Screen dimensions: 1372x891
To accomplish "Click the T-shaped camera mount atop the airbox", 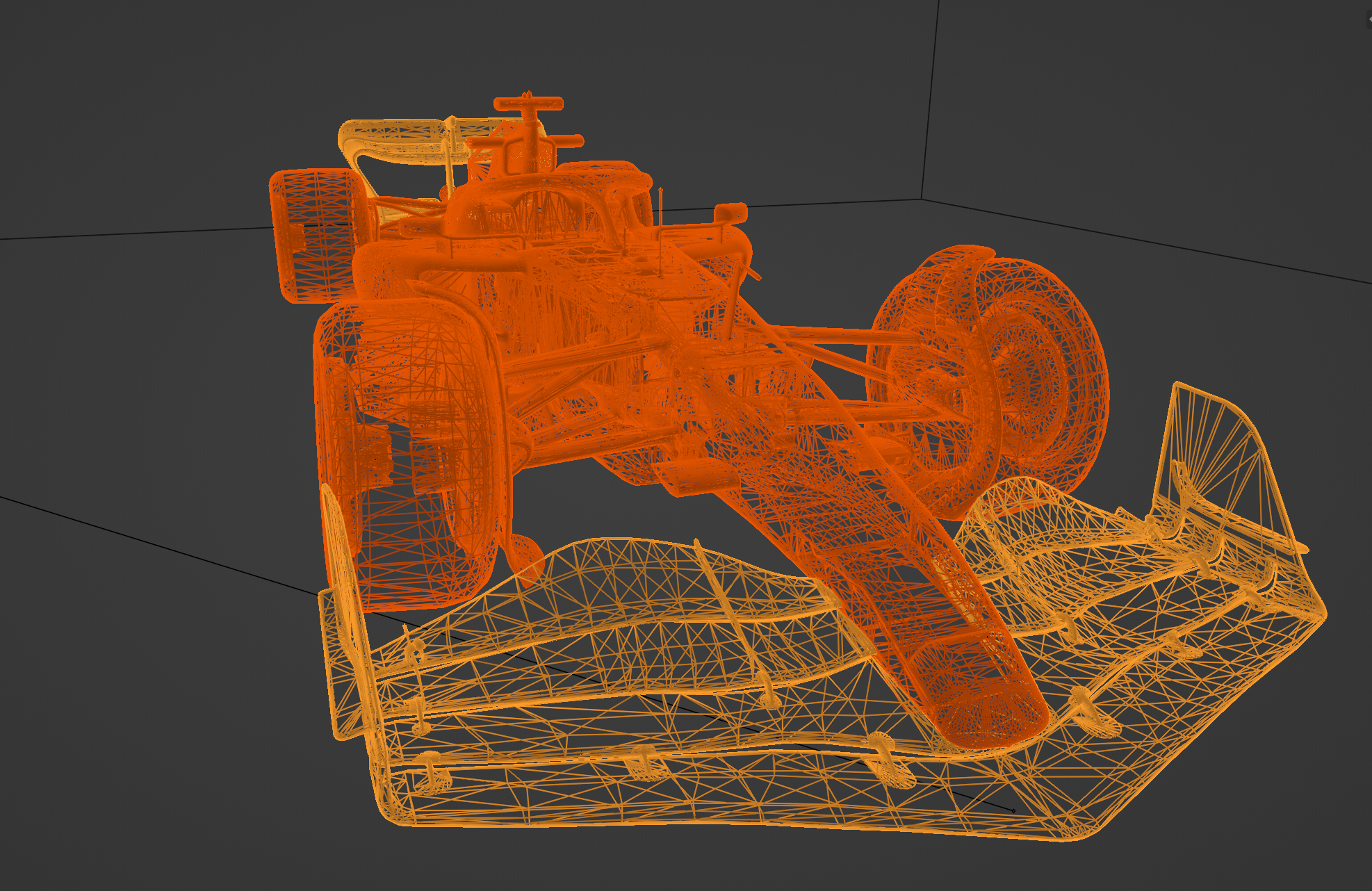I will click(x=528, y=106).
